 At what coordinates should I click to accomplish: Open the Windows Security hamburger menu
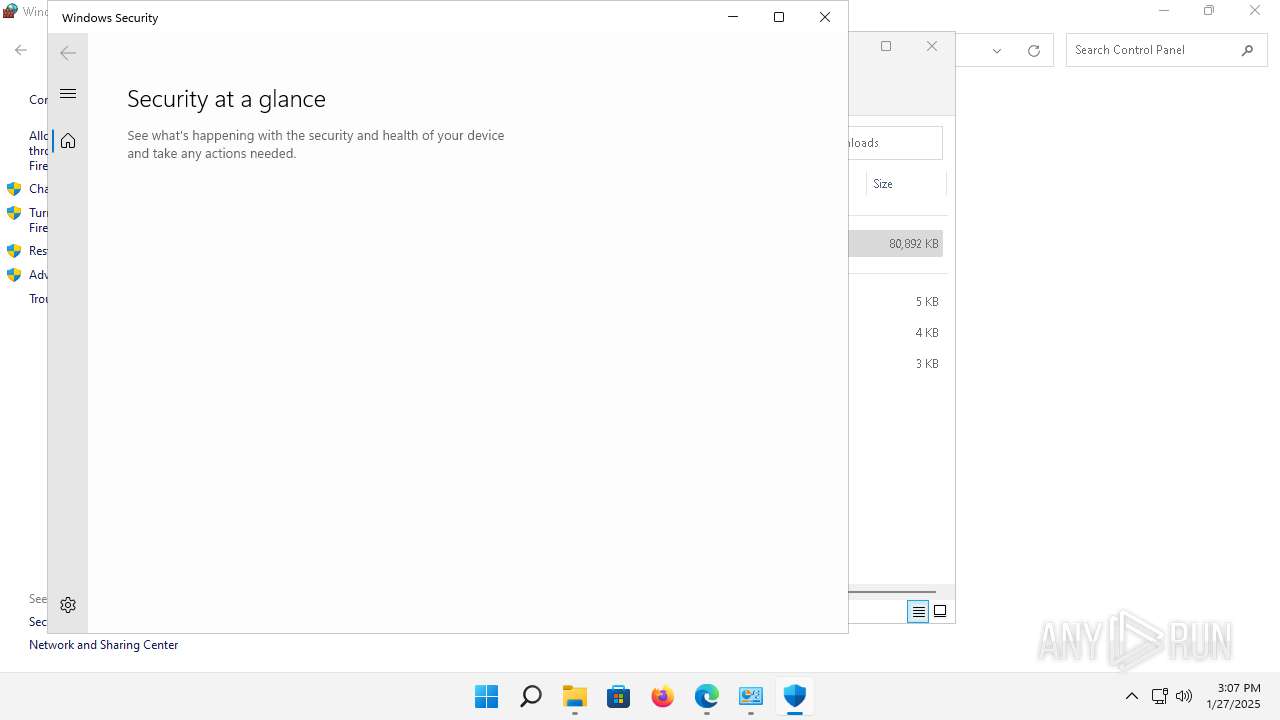[68, 94]
